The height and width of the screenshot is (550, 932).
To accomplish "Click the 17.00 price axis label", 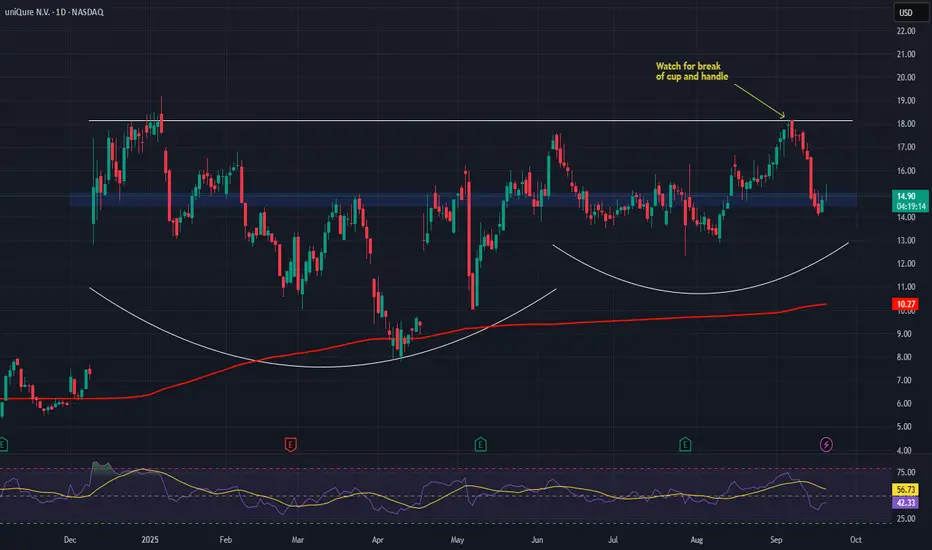I will (906, 147).
